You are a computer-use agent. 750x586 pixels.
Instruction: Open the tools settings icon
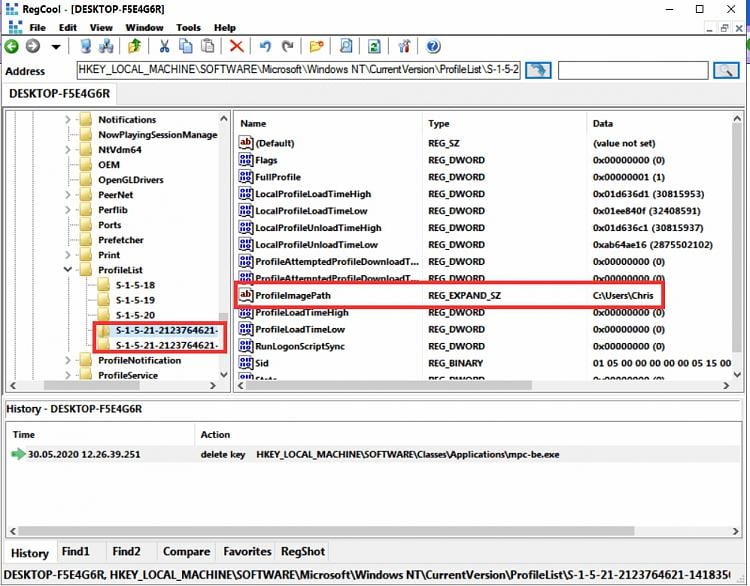(404, 46)
